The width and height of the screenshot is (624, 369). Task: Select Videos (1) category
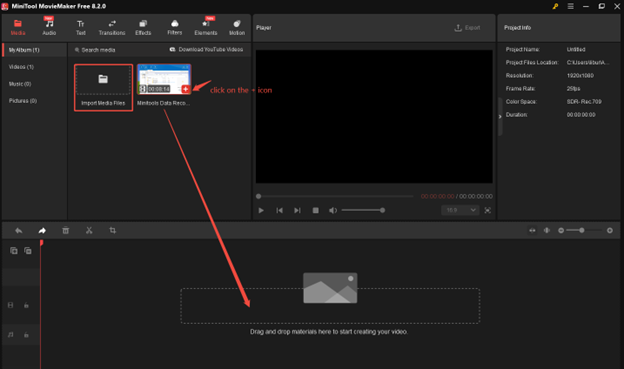click(21, 67)
